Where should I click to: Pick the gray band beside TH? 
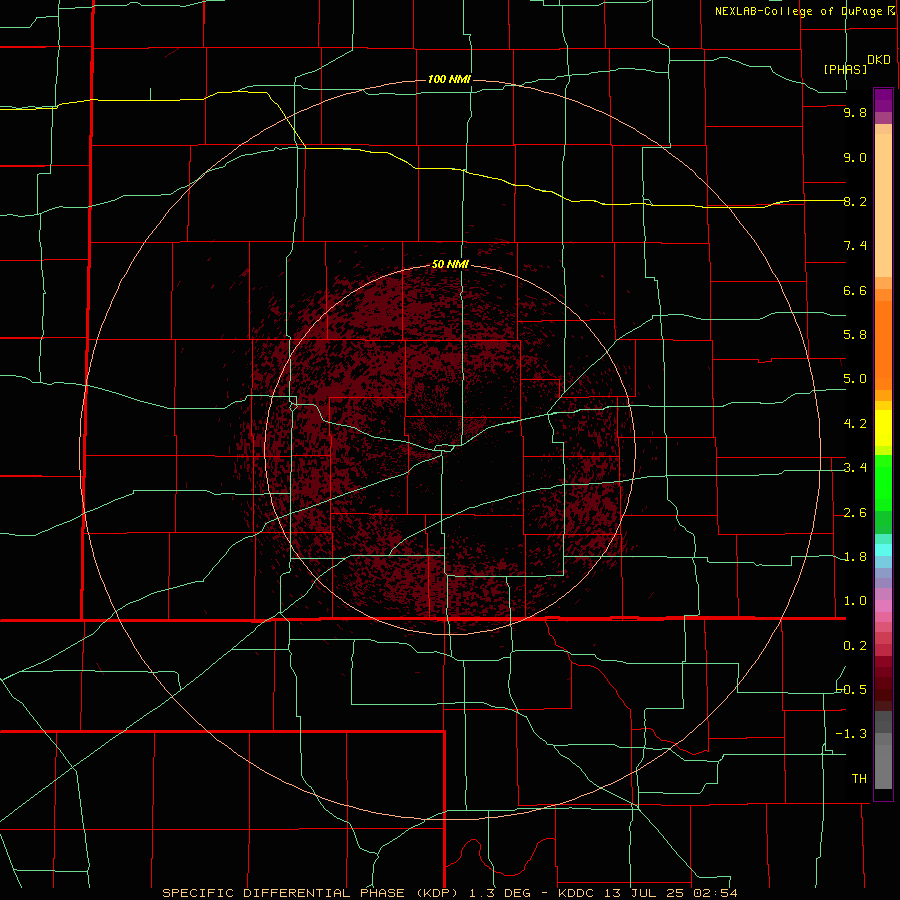(x=883, y=767)
